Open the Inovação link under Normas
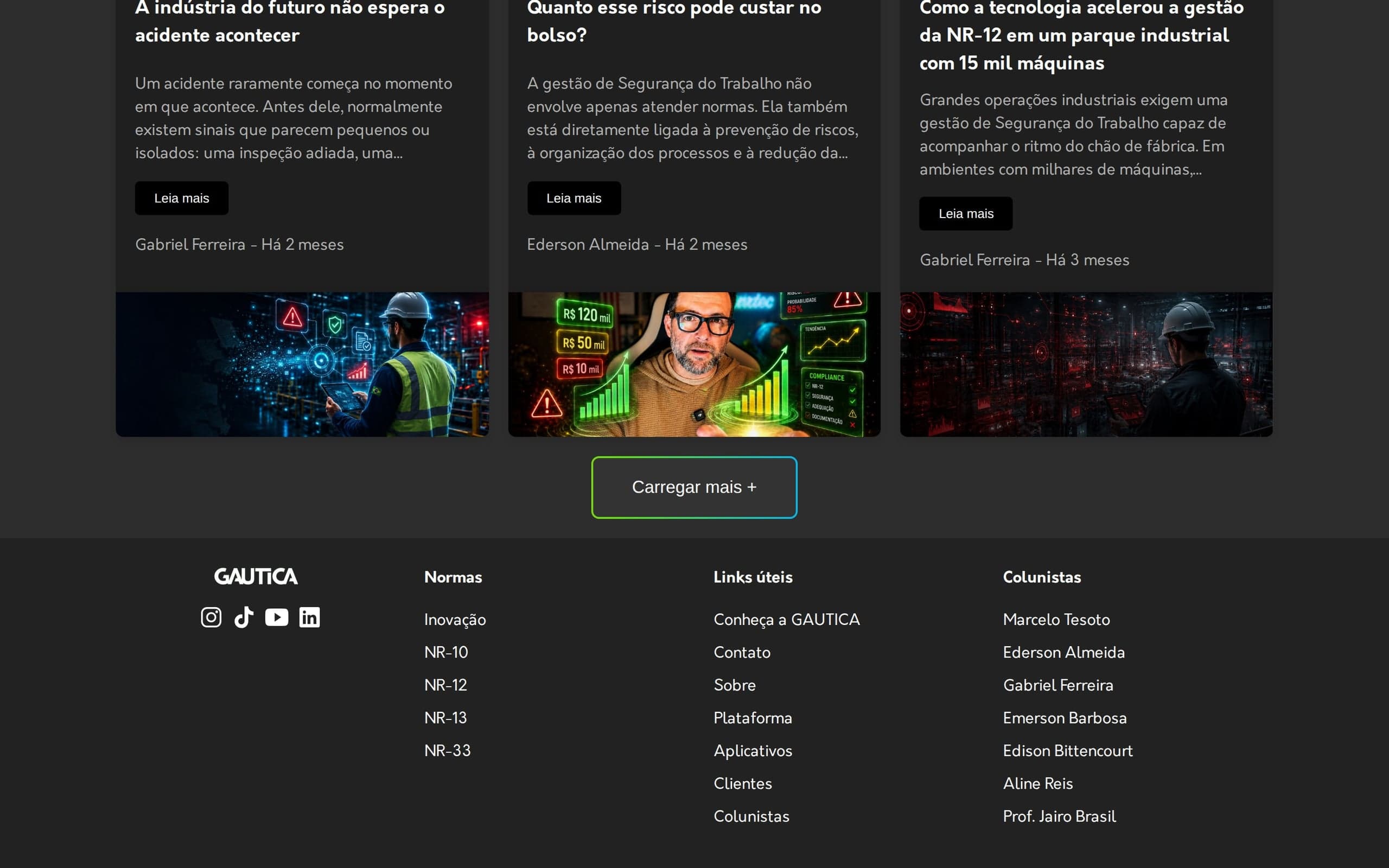The height and width of the screenshot is (868, 1389). (455, 620)
